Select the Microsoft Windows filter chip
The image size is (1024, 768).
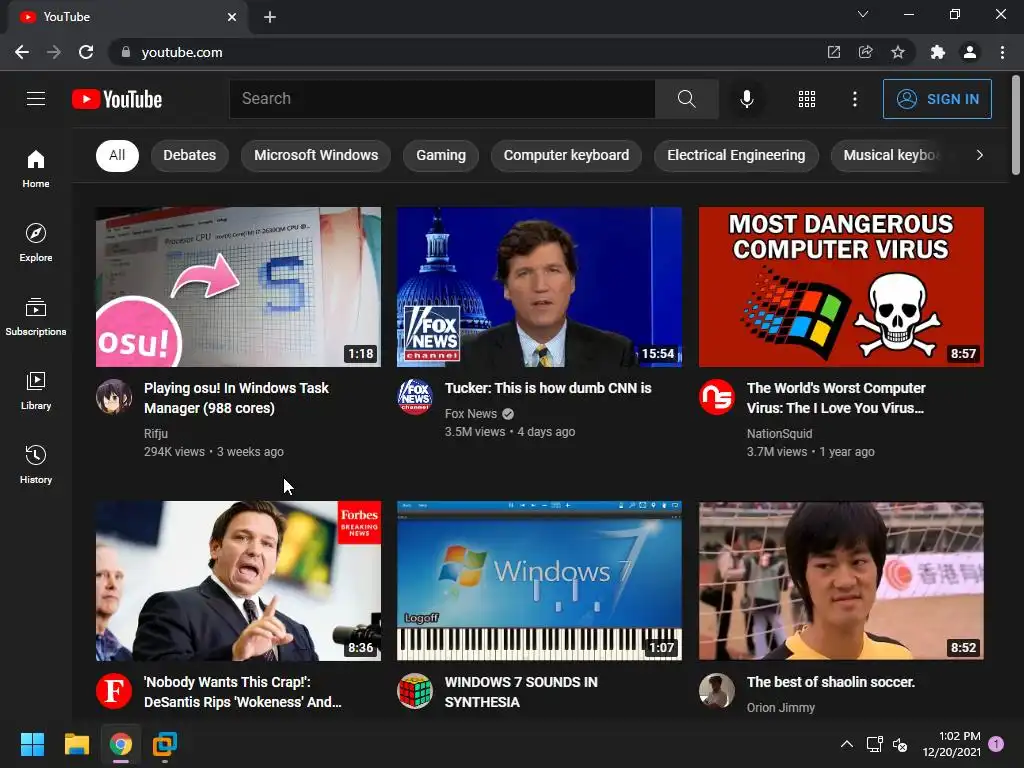[316, 155]
